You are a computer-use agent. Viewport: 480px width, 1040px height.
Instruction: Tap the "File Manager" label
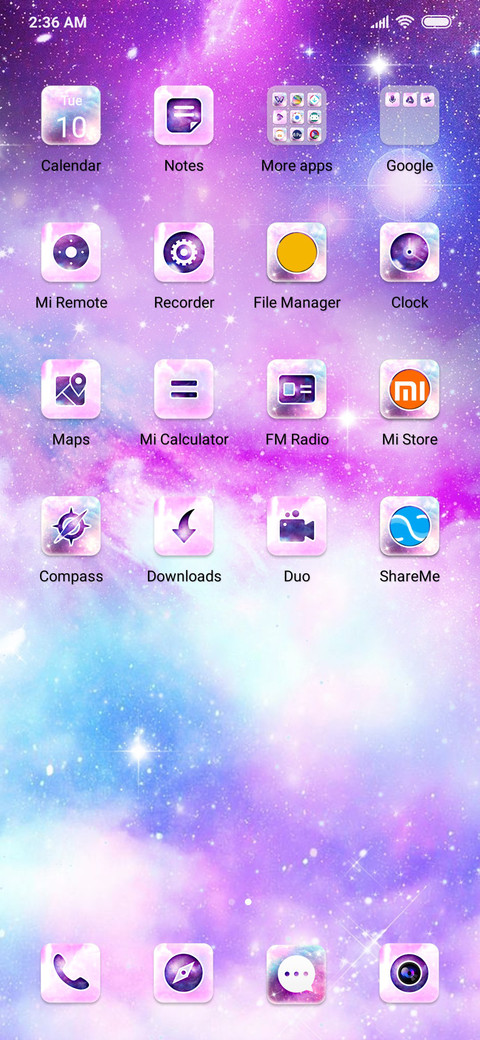pos(296,302)
